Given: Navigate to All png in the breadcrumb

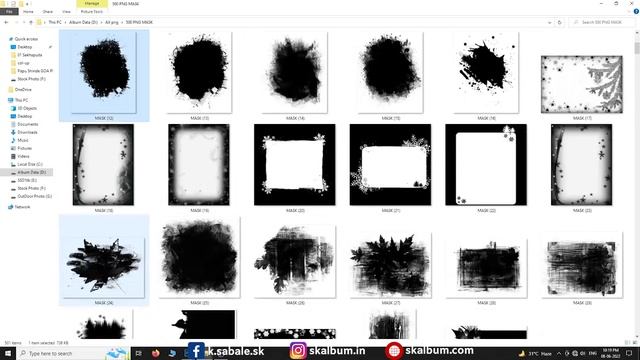Looking at the screenshot, I should coord(112,22).
